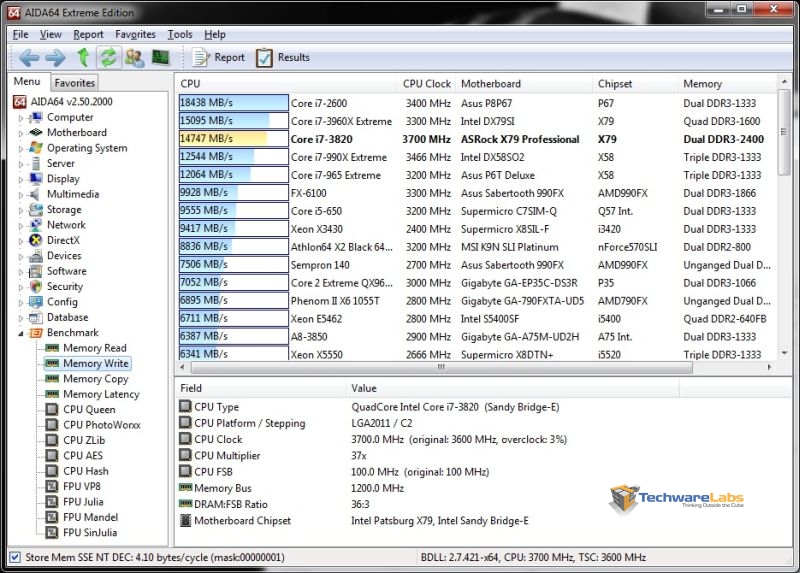Expand the Network tree node
Viewport: 800px width, 573px height.
click(x=21, y=226)
